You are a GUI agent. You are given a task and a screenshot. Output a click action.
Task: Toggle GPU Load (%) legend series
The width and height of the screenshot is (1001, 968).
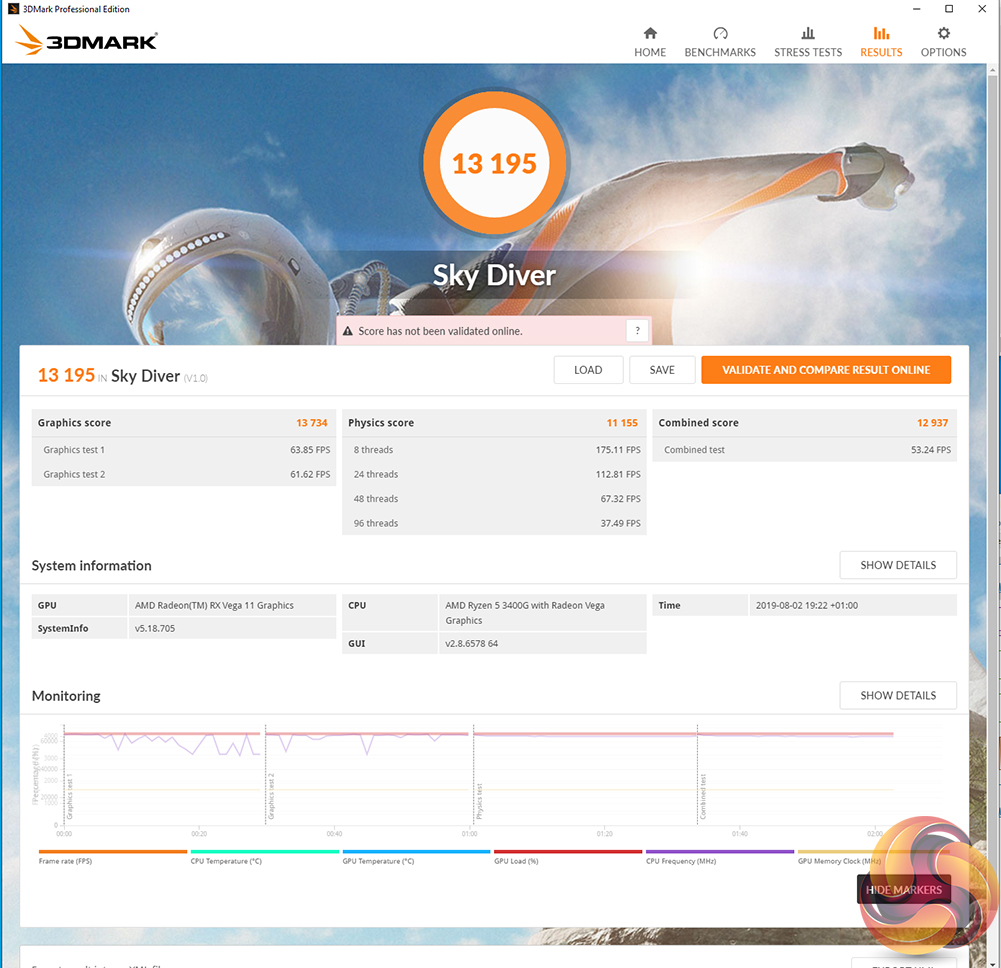[x=516, y=861]
